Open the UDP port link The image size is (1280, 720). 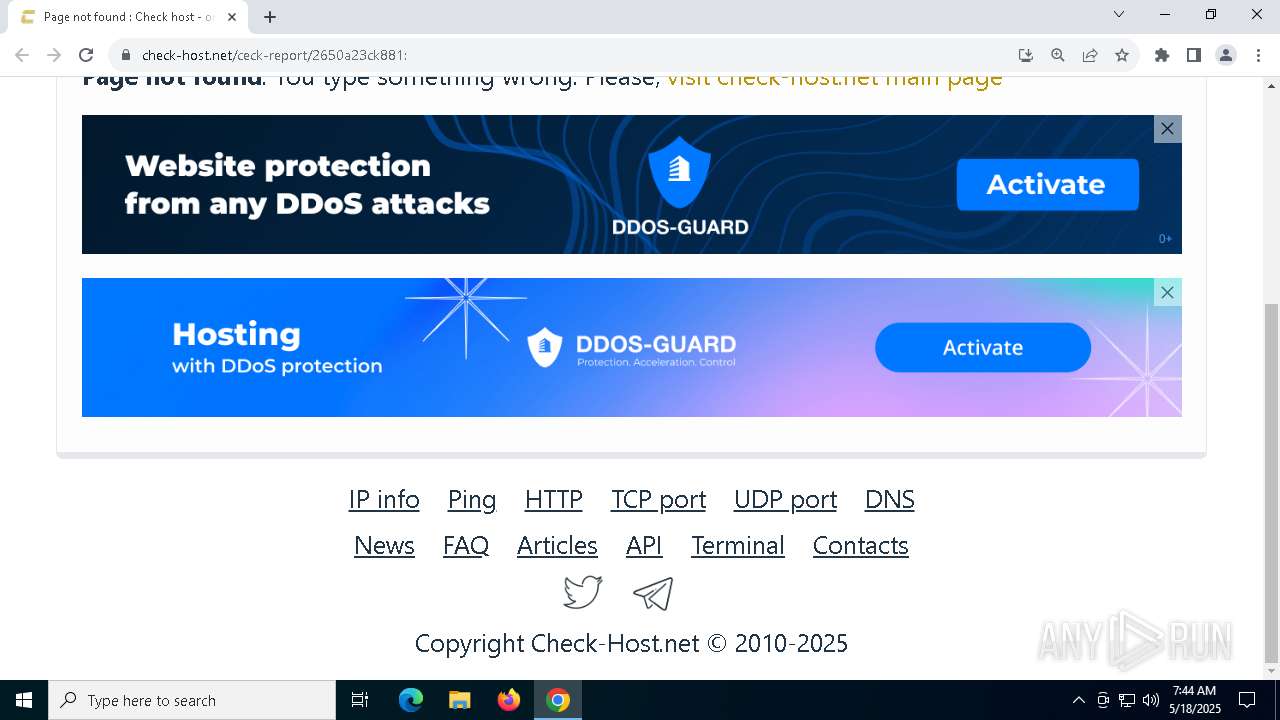(x=786, y=499)
